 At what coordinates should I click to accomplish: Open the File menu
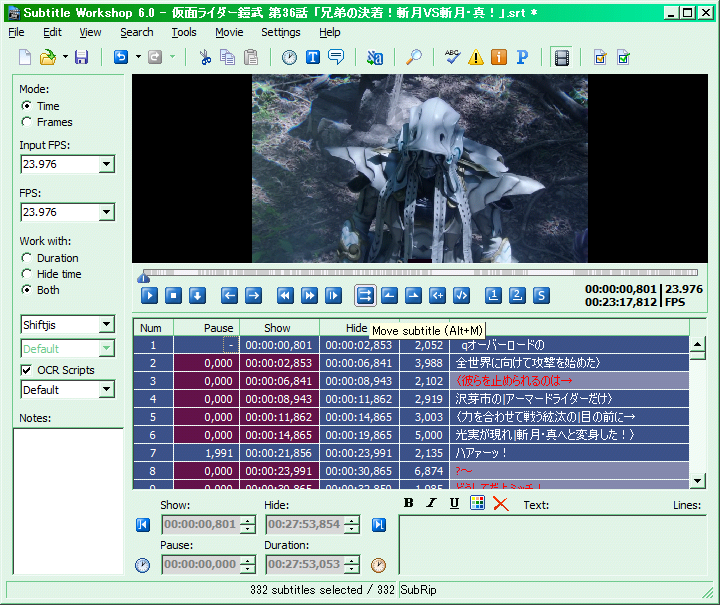(17, 32)
